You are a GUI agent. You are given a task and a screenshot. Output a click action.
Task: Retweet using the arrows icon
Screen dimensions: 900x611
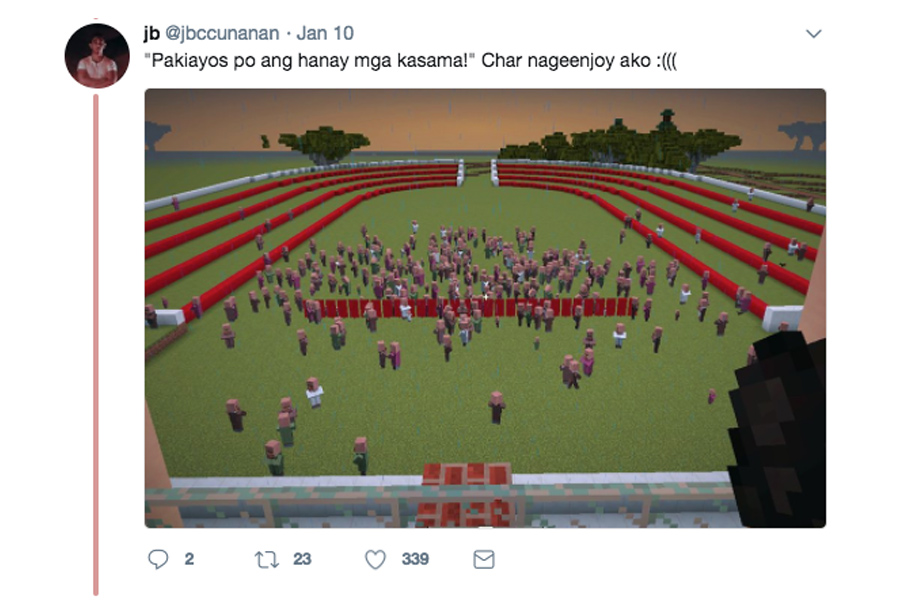tap(267, 559)
